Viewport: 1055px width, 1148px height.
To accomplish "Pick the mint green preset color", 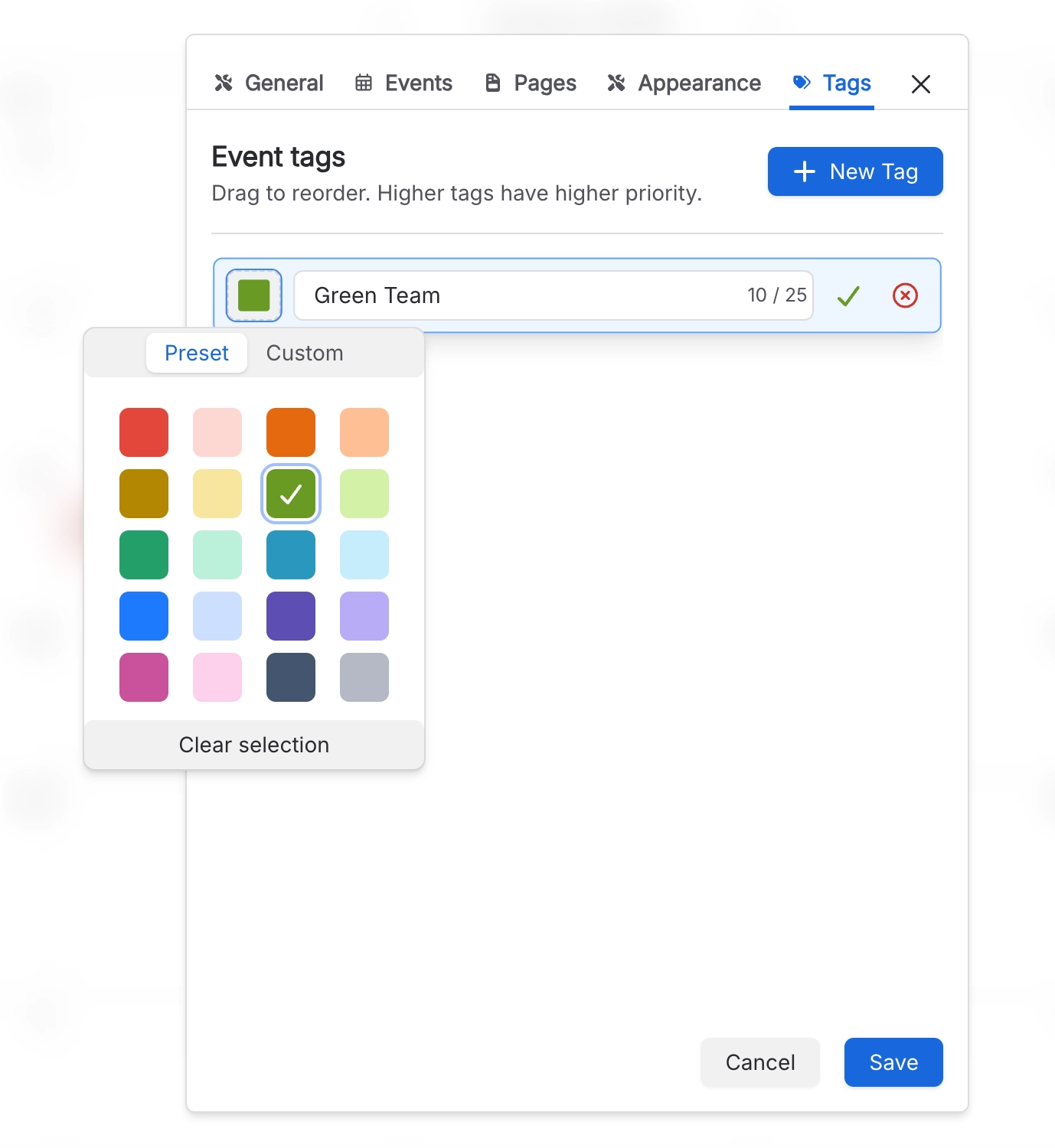I will pyautogui.click(x=217, y=555).
